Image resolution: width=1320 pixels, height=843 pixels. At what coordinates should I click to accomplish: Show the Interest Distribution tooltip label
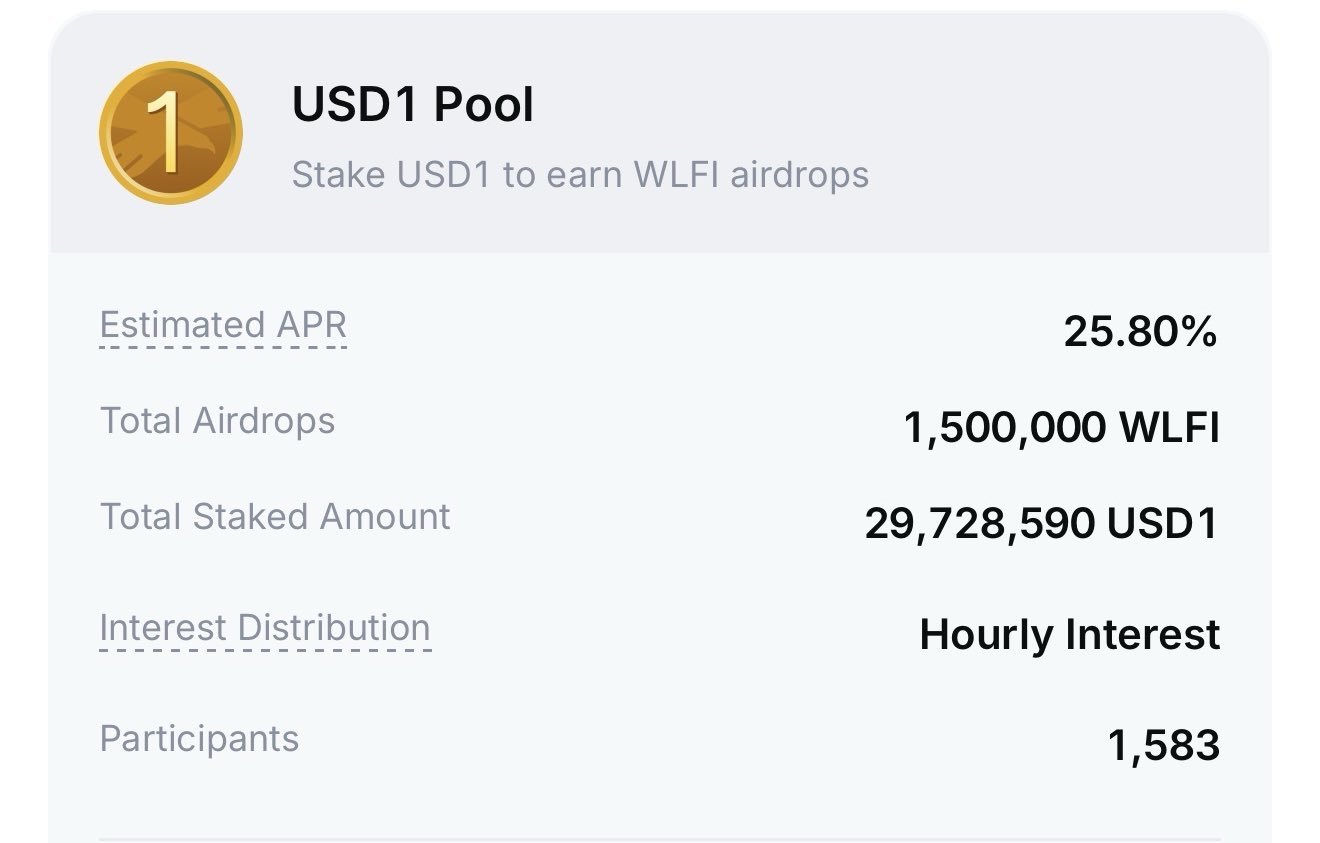pyautogui.click(x=265, y=628)
